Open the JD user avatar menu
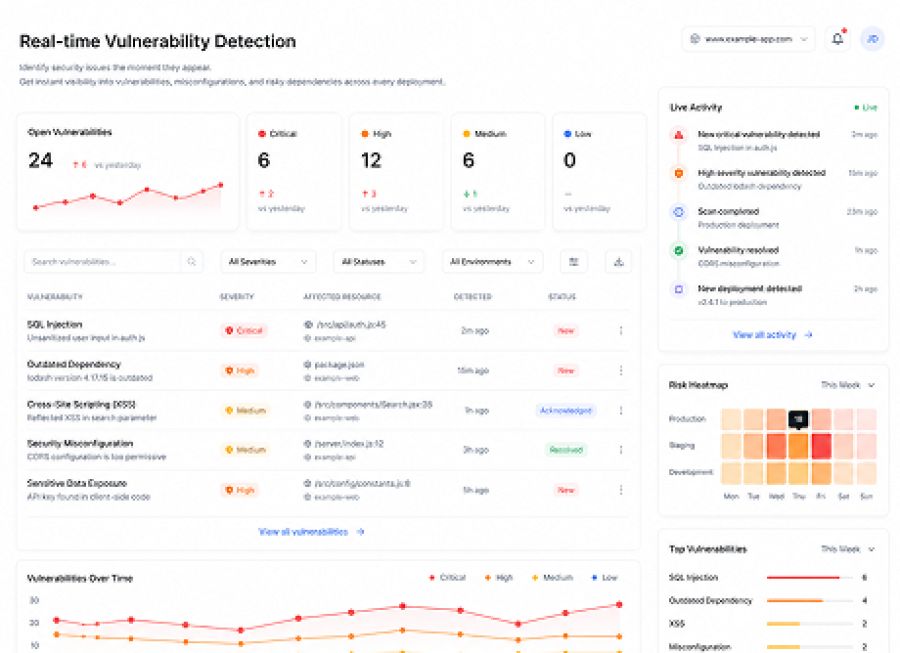The height and width of the screenshot is (653, 900). (872, 39)
